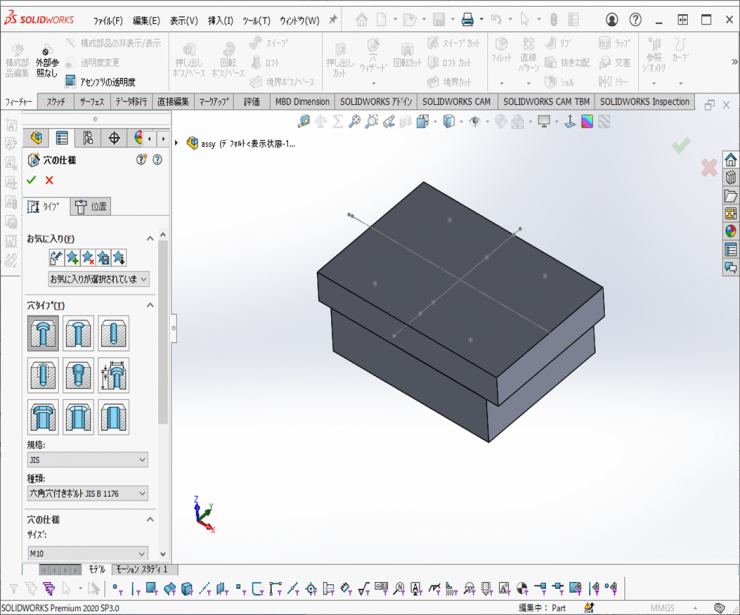This screenshot has width=740, height=615.
Task: Open the Appearances color ball task pane icon
Action: click(731, 231)
